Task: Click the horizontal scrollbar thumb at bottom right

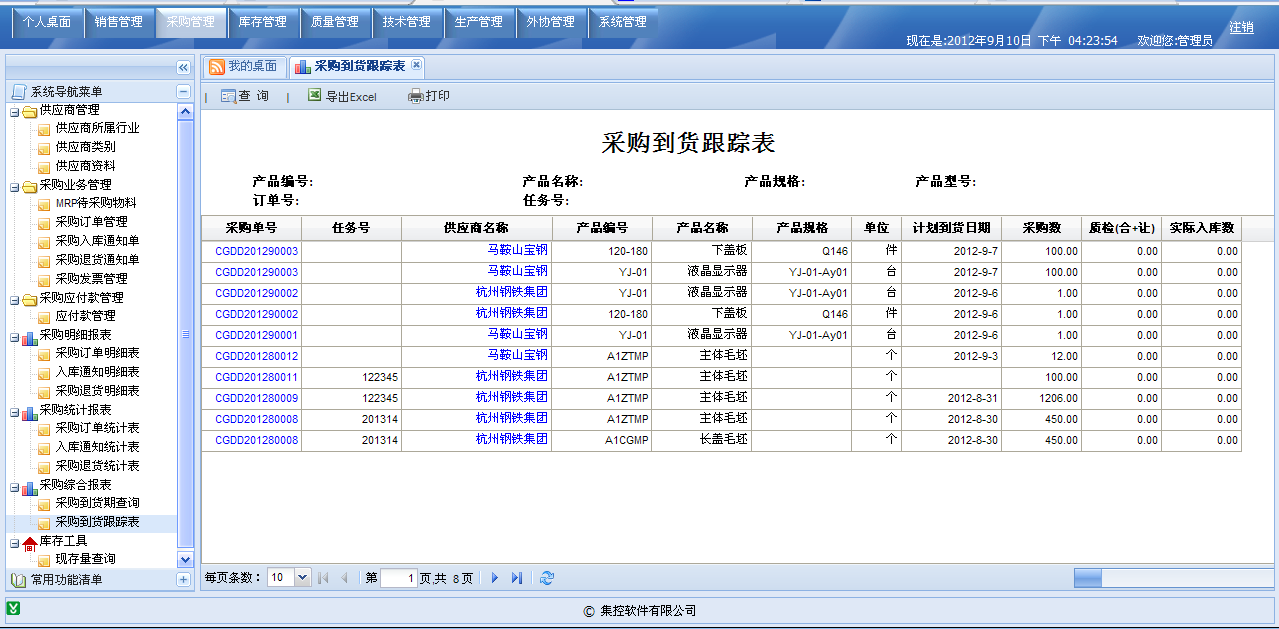Action: point(1087,578)
